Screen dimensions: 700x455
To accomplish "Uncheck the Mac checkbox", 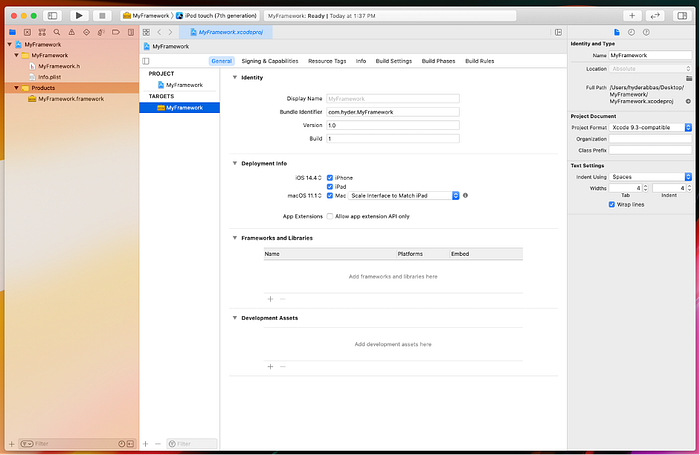I will click(330, 196).
